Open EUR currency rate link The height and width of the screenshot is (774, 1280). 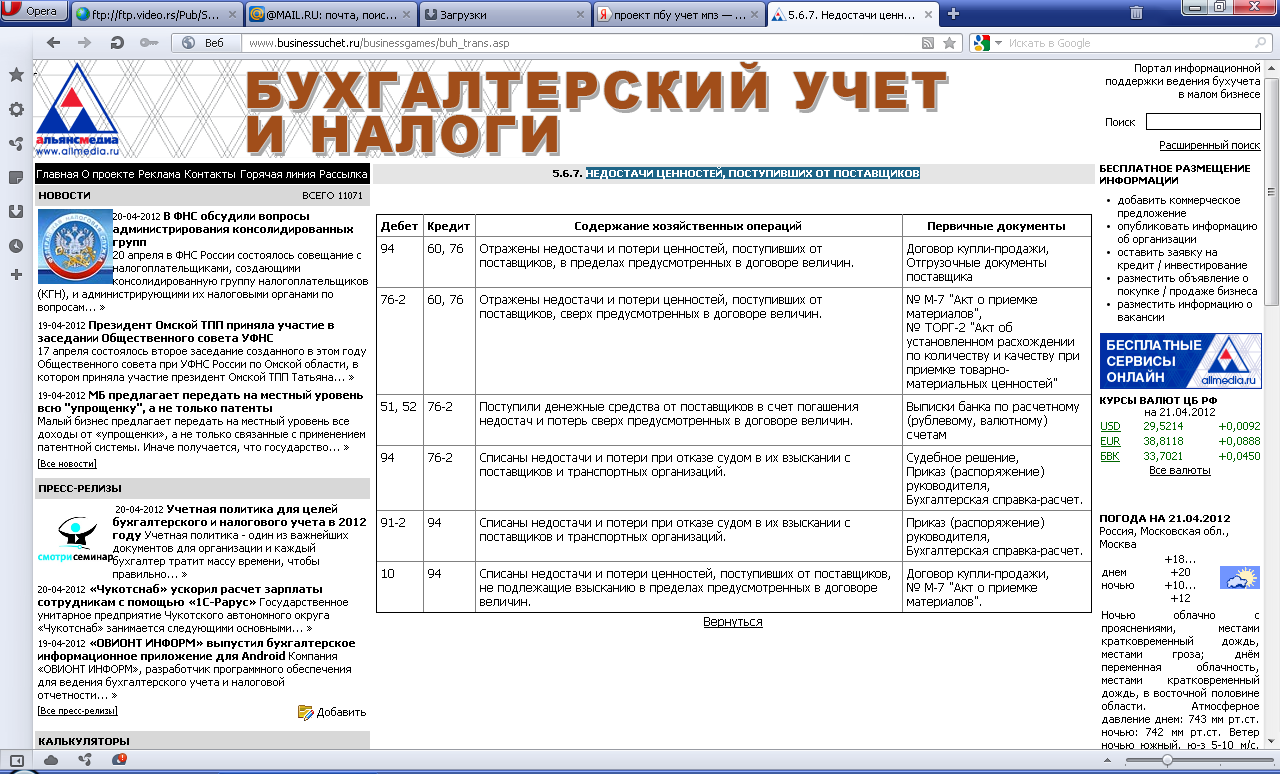pos(1110,441)
